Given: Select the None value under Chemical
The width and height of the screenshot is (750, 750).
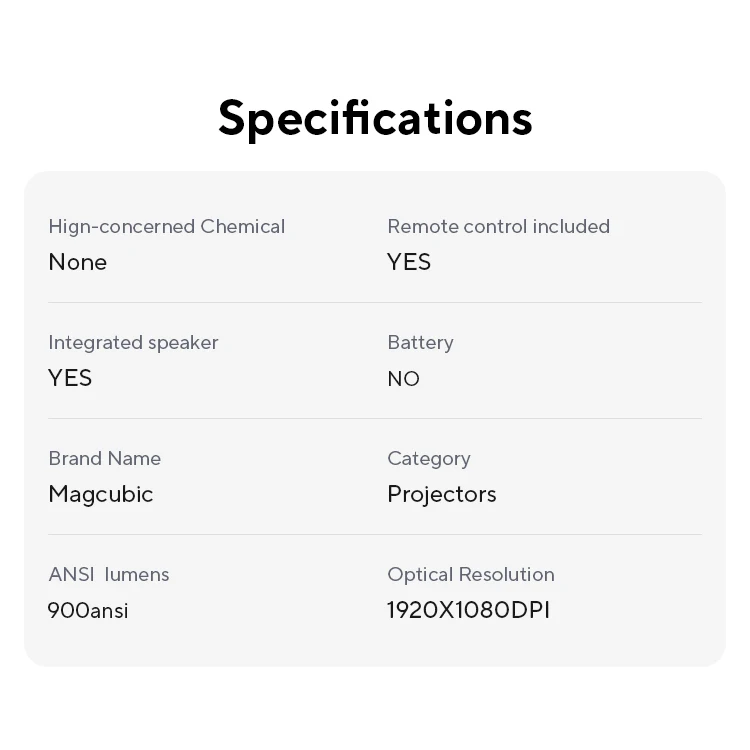Looking at the screenshot, I should coord(78,262).
